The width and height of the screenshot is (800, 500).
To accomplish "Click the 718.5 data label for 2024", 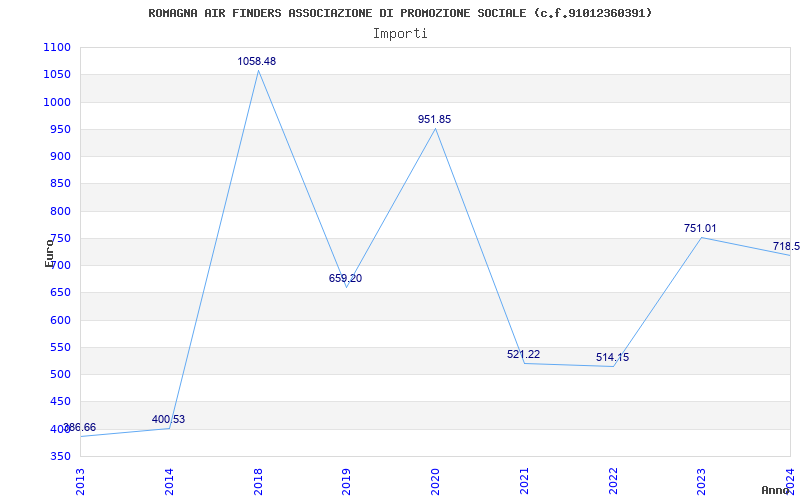I will (x=786, y=247).
